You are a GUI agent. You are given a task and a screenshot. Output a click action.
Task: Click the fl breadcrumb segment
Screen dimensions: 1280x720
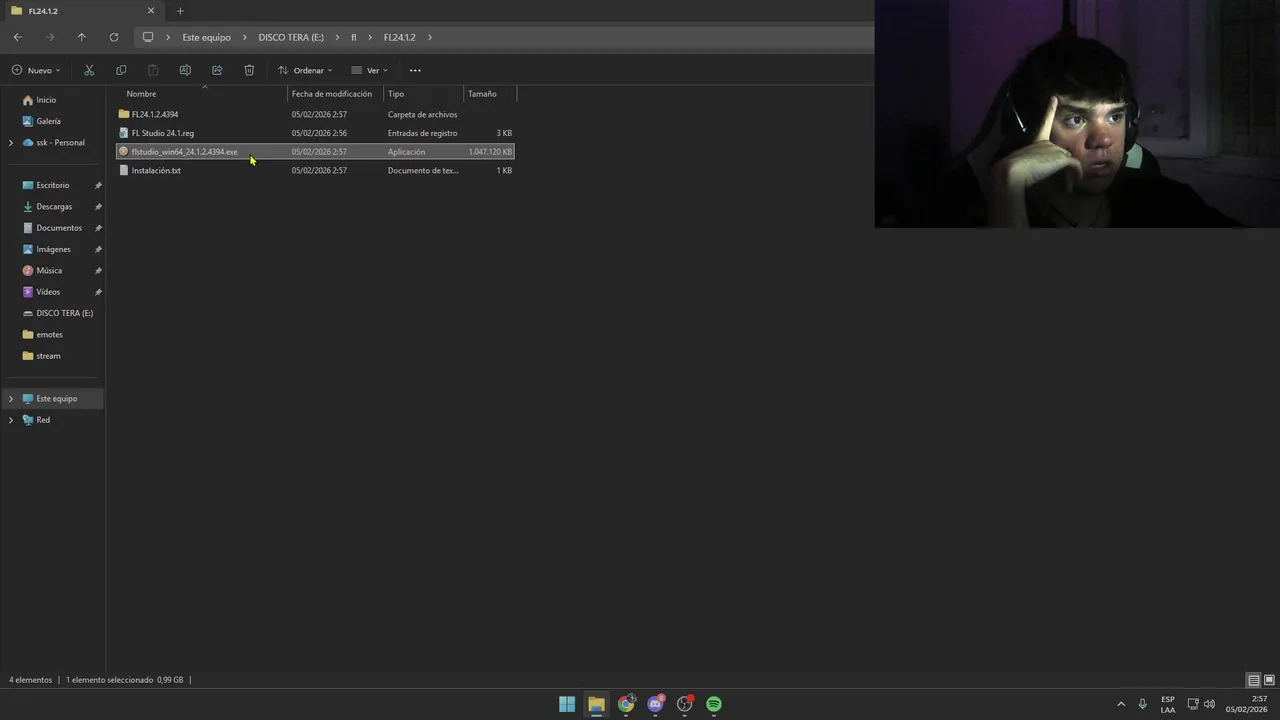(353, 37)
